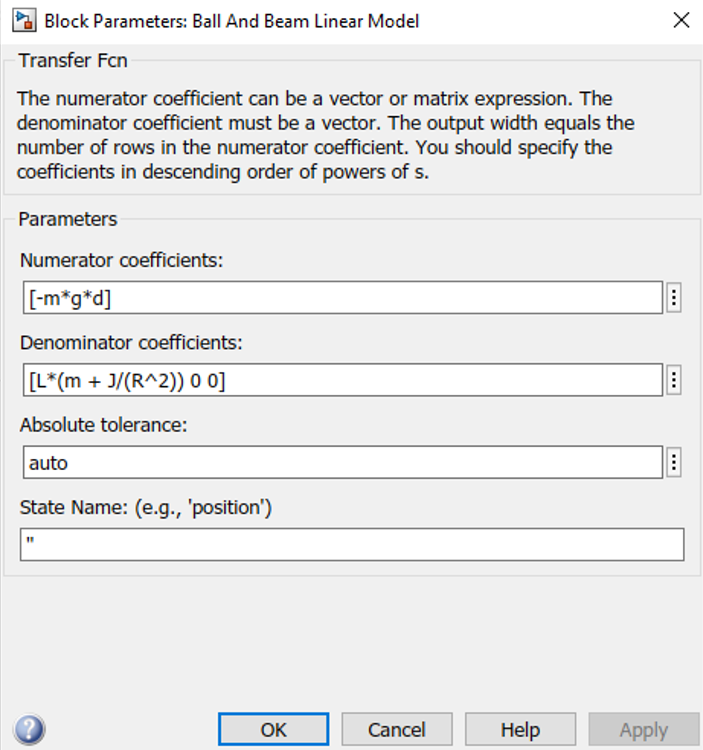Click the State Name label text
703x750 pixels.
(145, 507)
